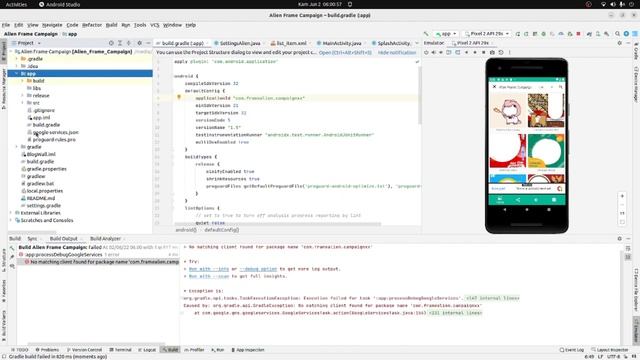The height and width of the screenshot is (360, 640).
Task: Click the emulator power button icon
Action: (426, 52)
